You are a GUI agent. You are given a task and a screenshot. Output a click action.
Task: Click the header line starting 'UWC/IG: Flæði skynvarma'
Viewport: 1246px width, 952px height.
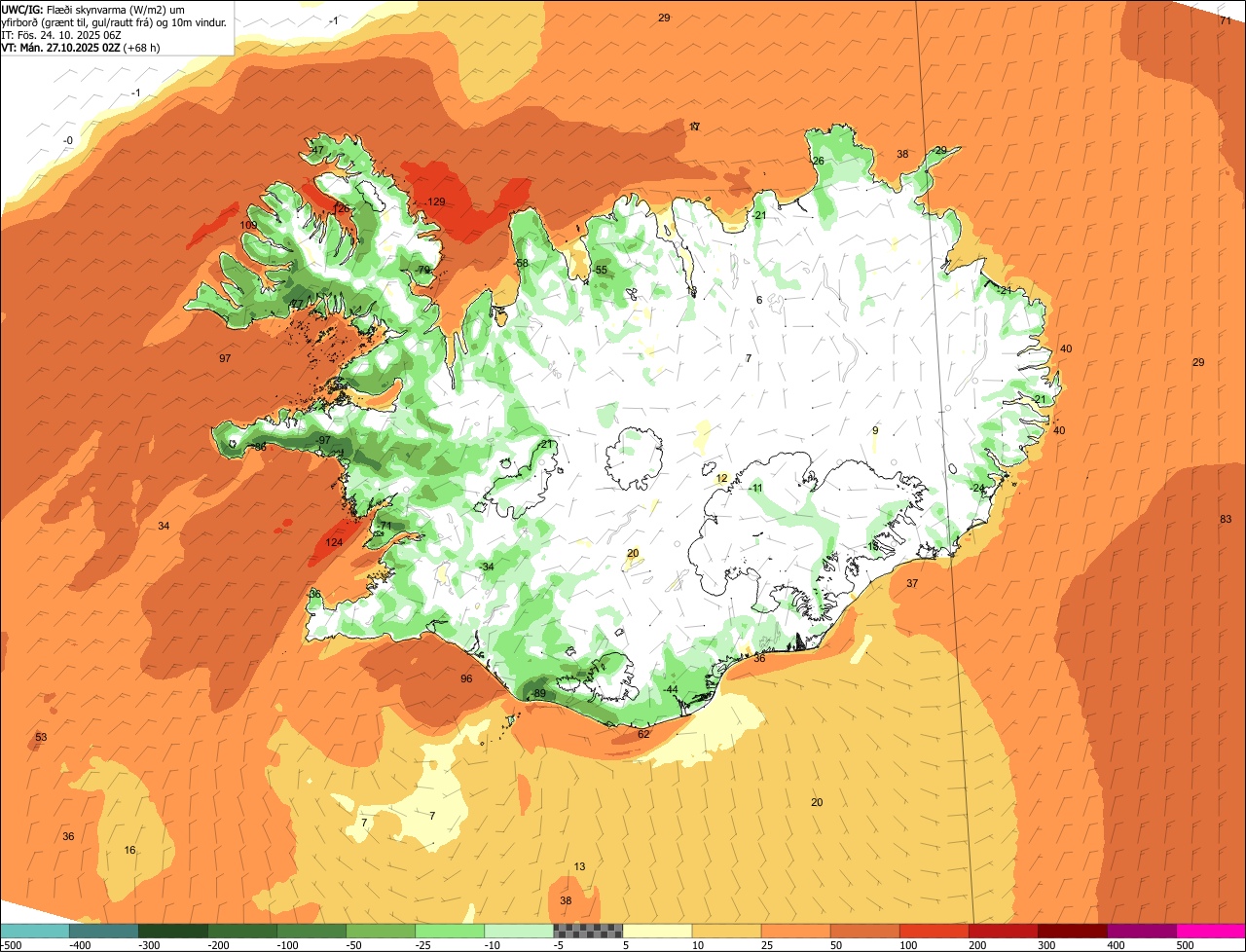click(93, 9)
